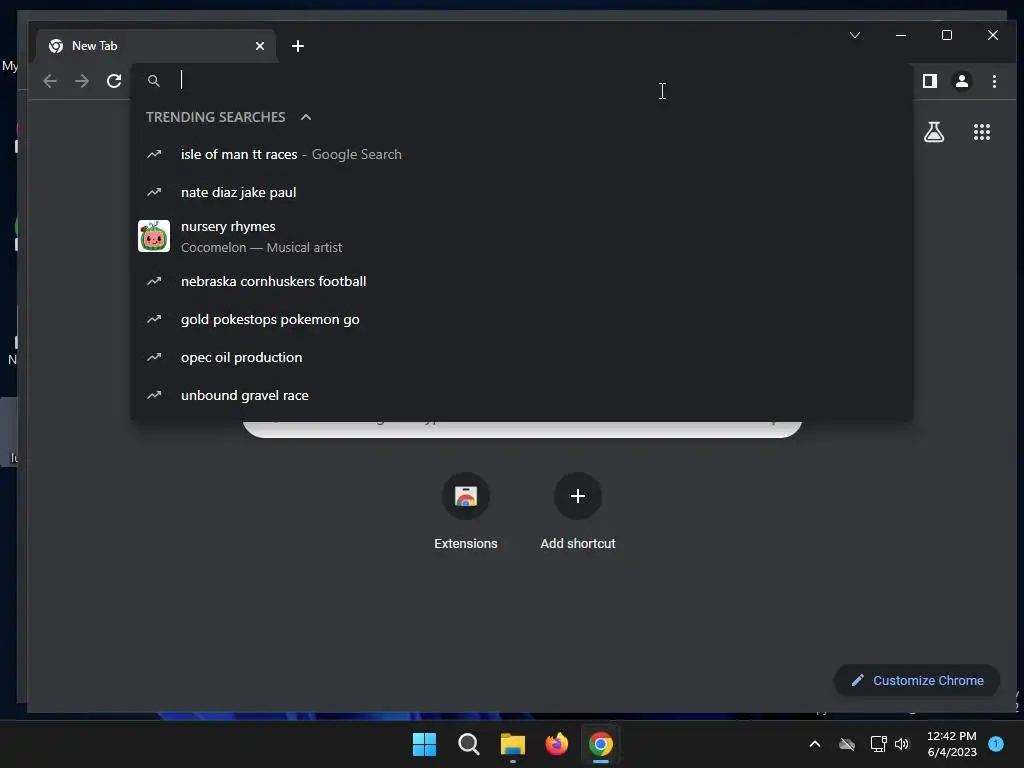
Task: Click the Customize Chrome button
Action: [917, 680]
